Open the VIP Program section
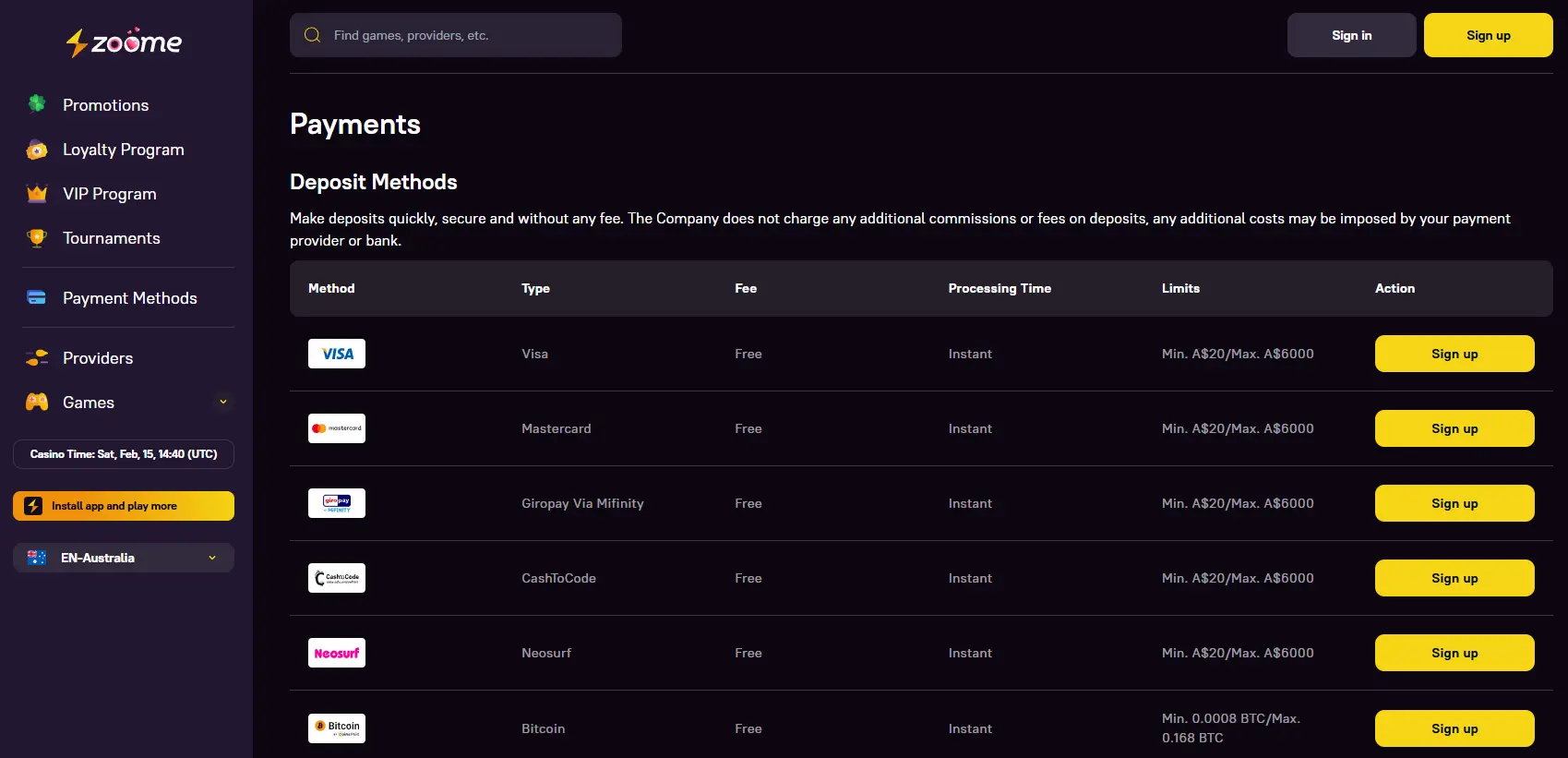Image resolution: width=1568 pixels, height=758 pixels. pyautogui.click(x=109, y=194)
